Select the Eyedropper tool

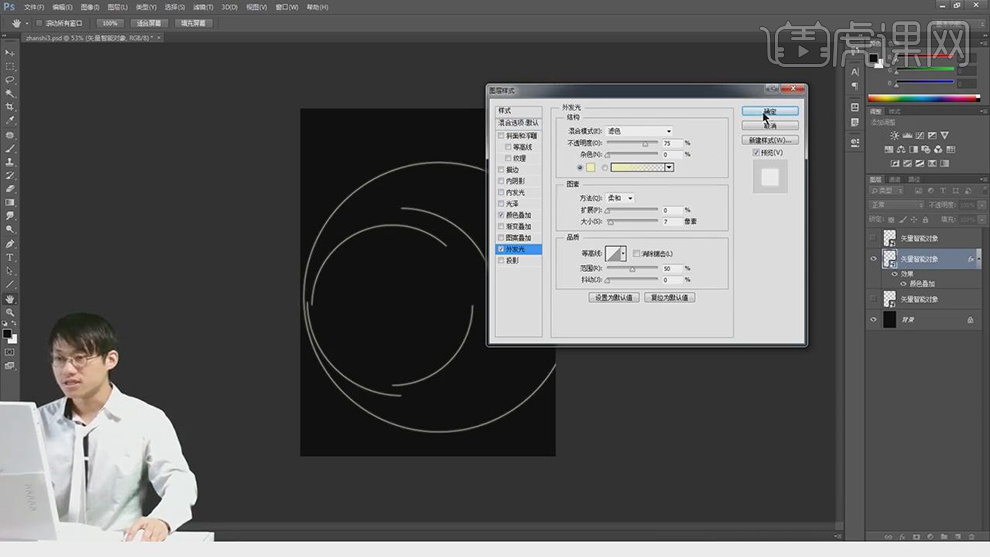[10, 120]
